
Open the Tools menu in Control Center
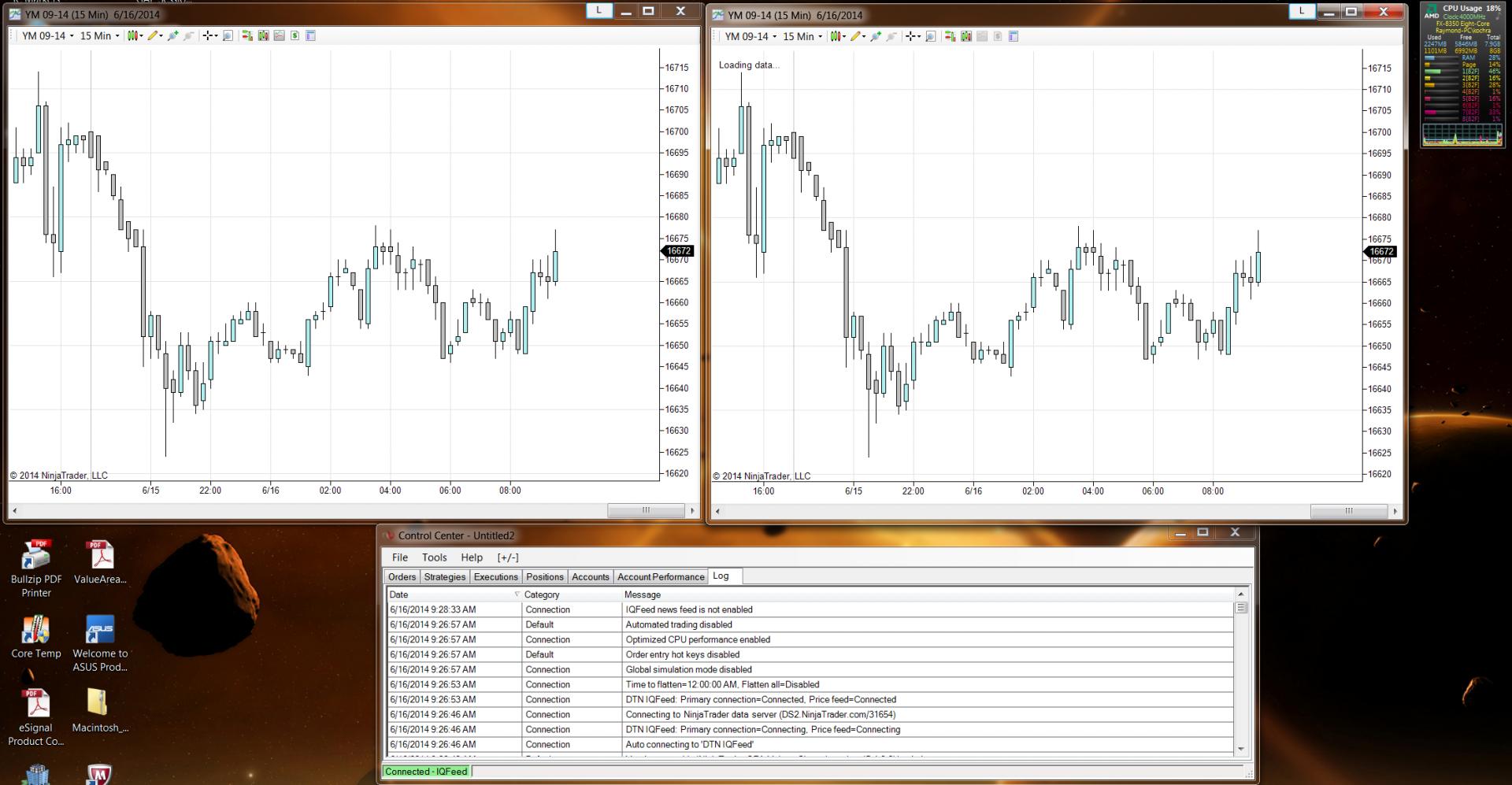tap(434, 557)
